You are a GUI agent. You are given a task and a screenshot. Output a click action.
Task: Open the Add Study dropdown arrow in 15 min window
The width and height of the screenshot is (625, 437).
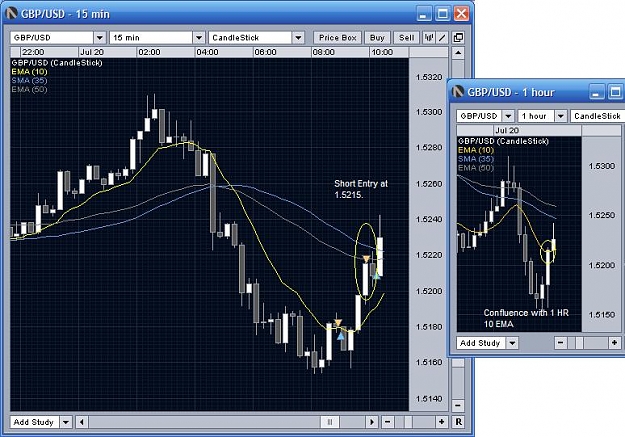[66, 422]
